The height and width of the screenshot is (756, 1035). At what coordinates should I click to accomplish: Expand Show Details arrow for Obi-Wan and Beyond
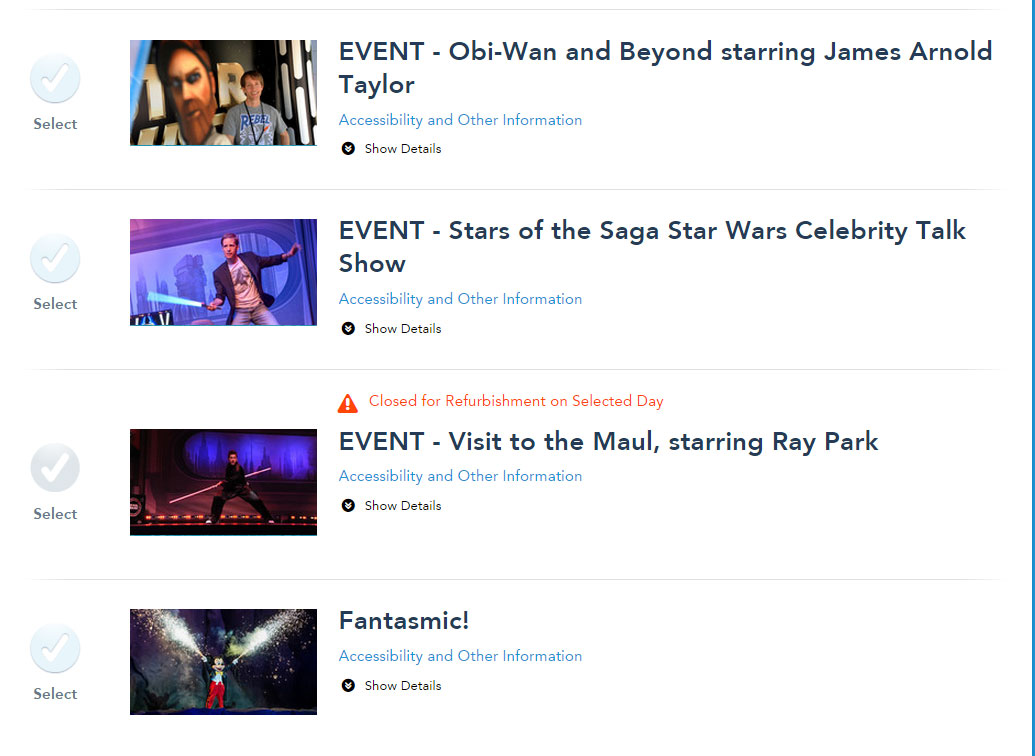coord(348,149)
